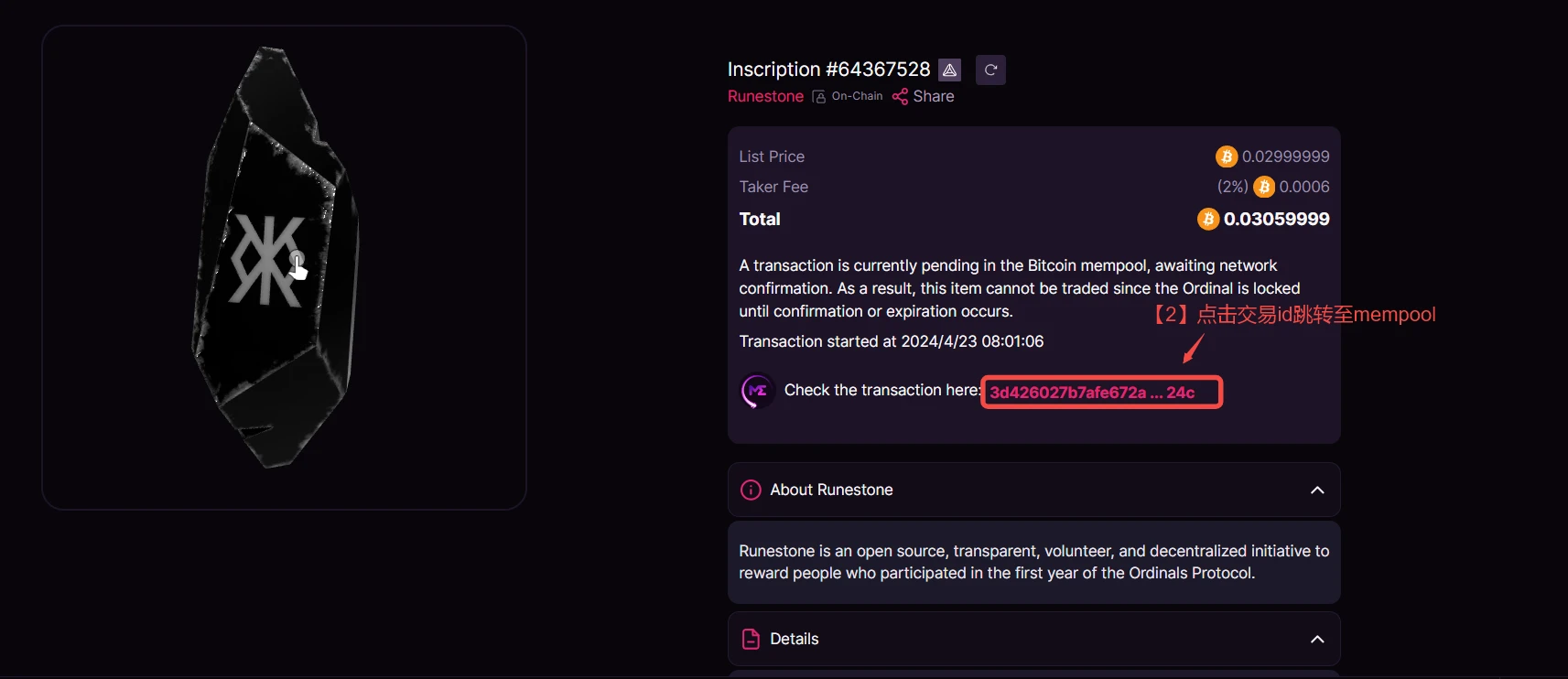Click the Inscription #64367528 title
The image size is (1568, 679).
tap(828, 70)
